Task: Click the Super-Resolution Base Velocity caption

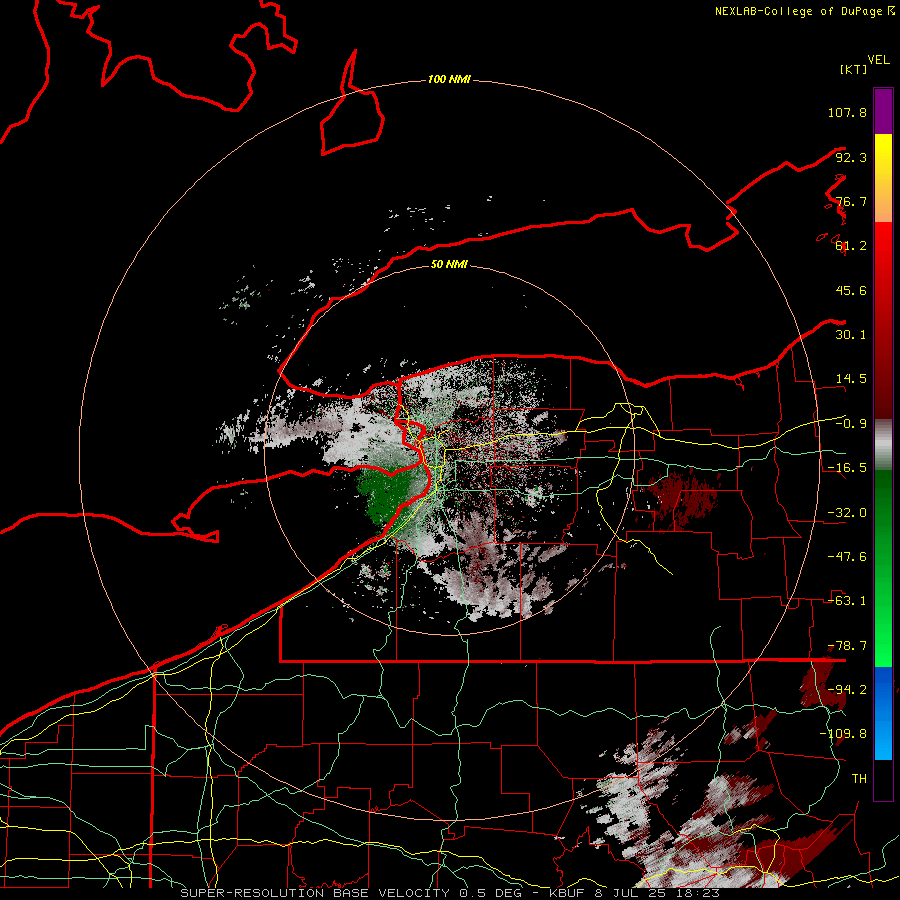Action: (450, 893)
